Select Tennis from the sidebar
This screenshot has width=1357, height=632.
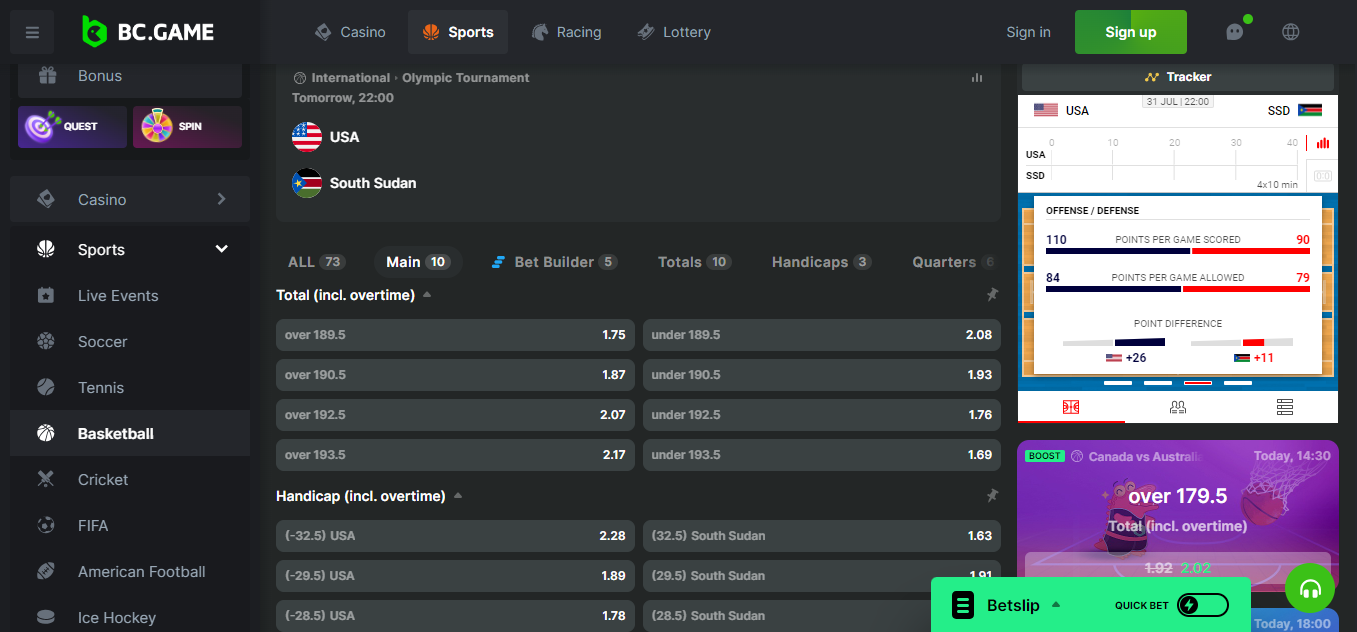pos(101,387)
